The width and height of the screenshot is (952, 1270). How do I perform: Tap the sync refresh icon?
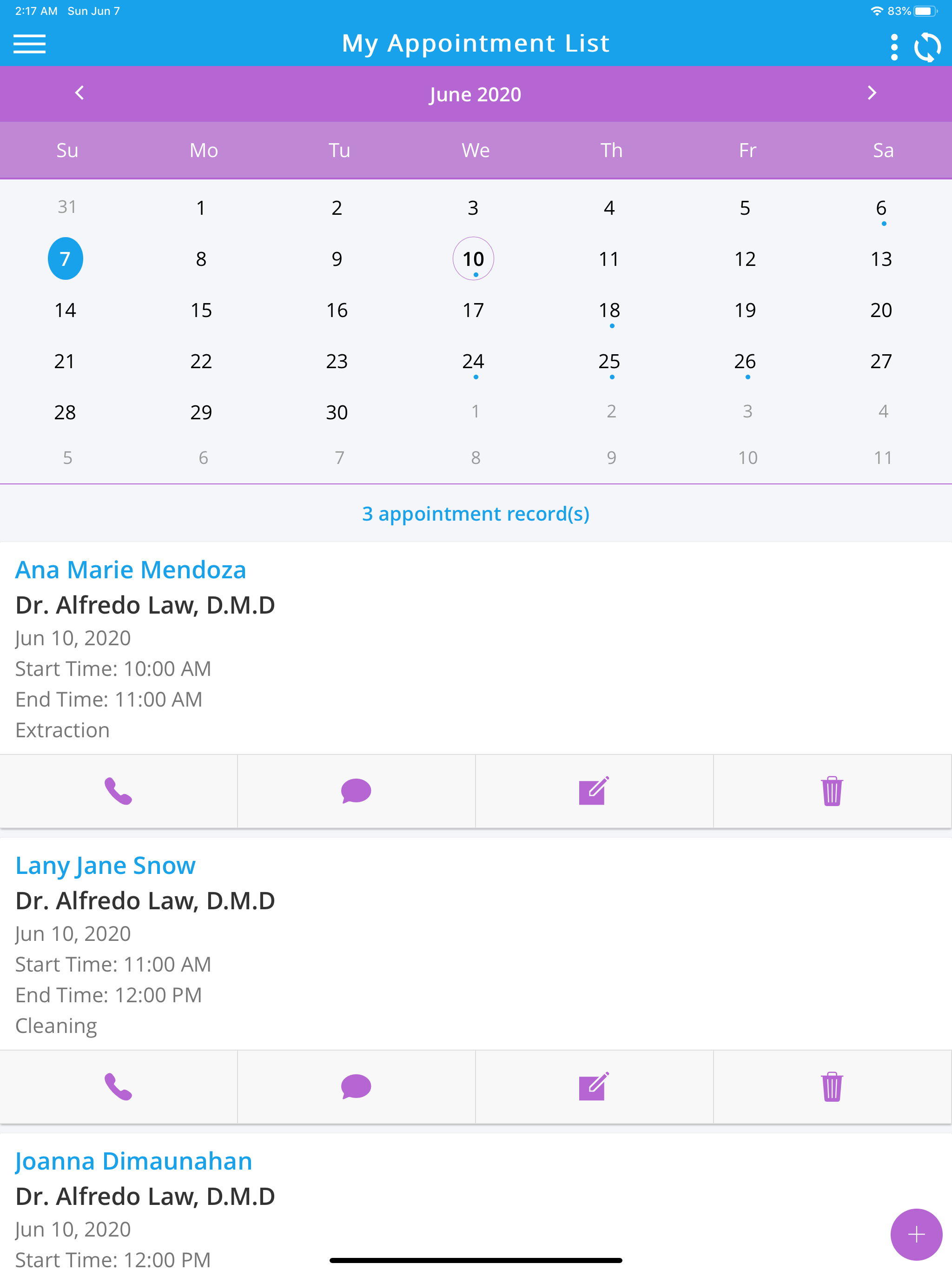(x=927, y=46)
